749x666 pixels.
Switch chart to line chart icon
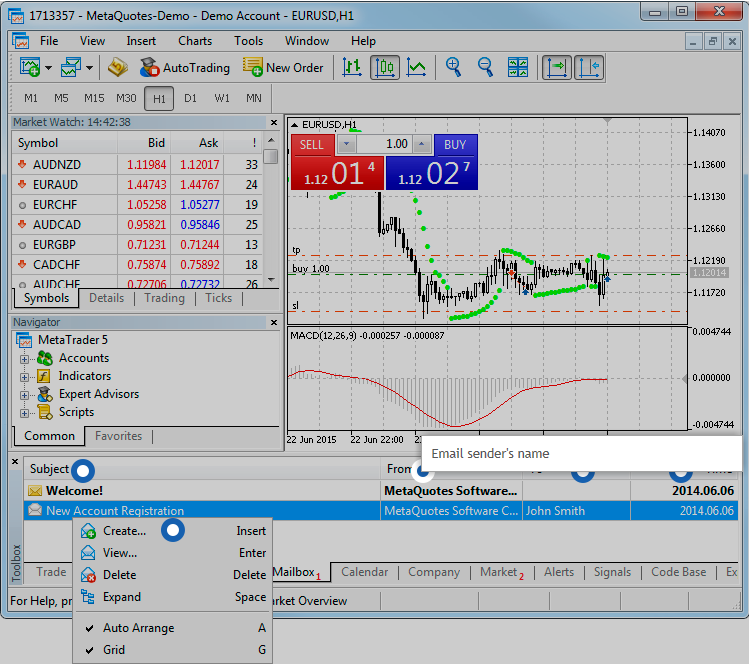416,67
